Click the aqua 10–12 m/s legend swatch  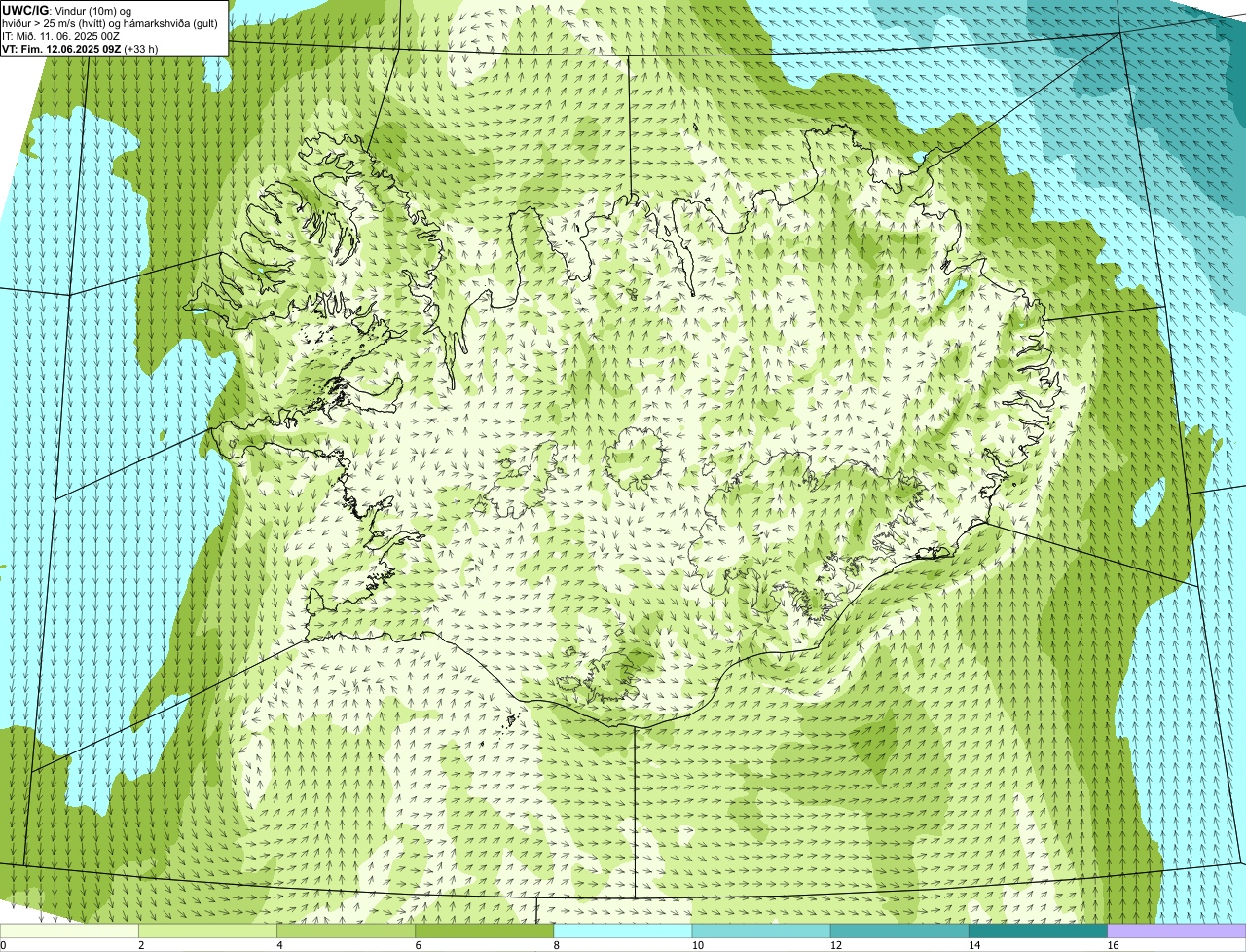click(761, 931)
